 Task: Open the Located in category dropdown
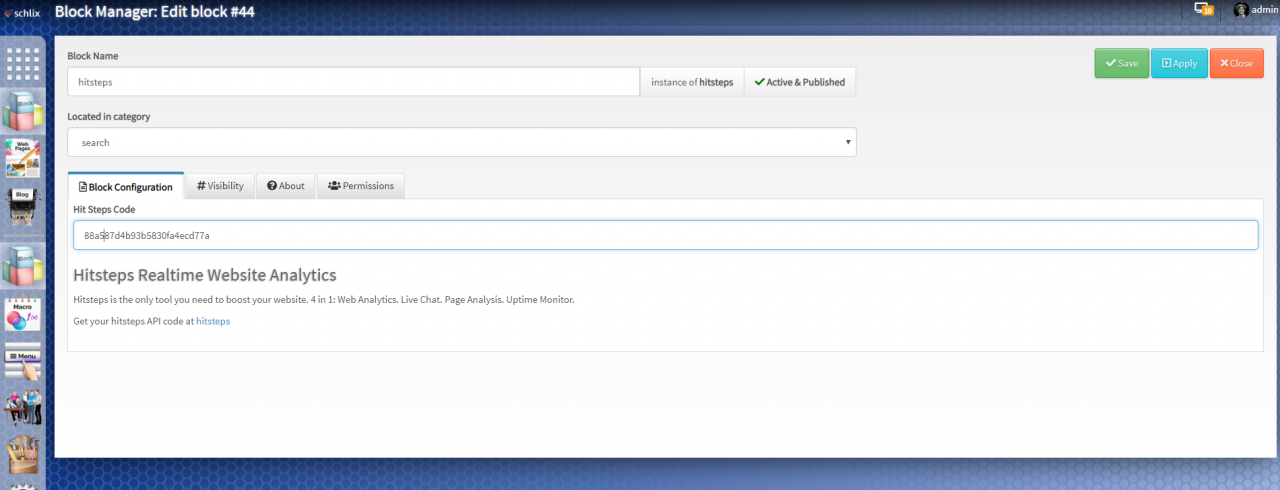pyautogui.click(x=462, y=143)
